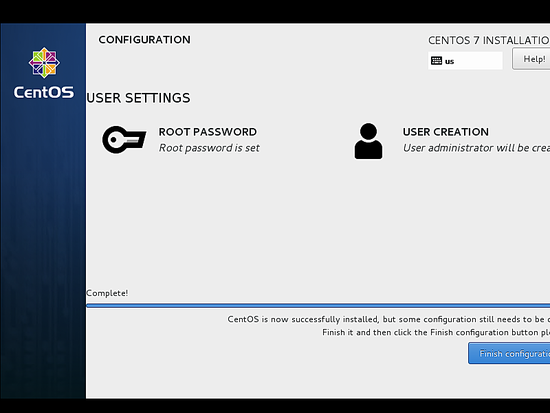Image resolution: width=550 pixels, height=413 pixels.
Task: Click the Finish configuration button
Action: tap(509, 353)
